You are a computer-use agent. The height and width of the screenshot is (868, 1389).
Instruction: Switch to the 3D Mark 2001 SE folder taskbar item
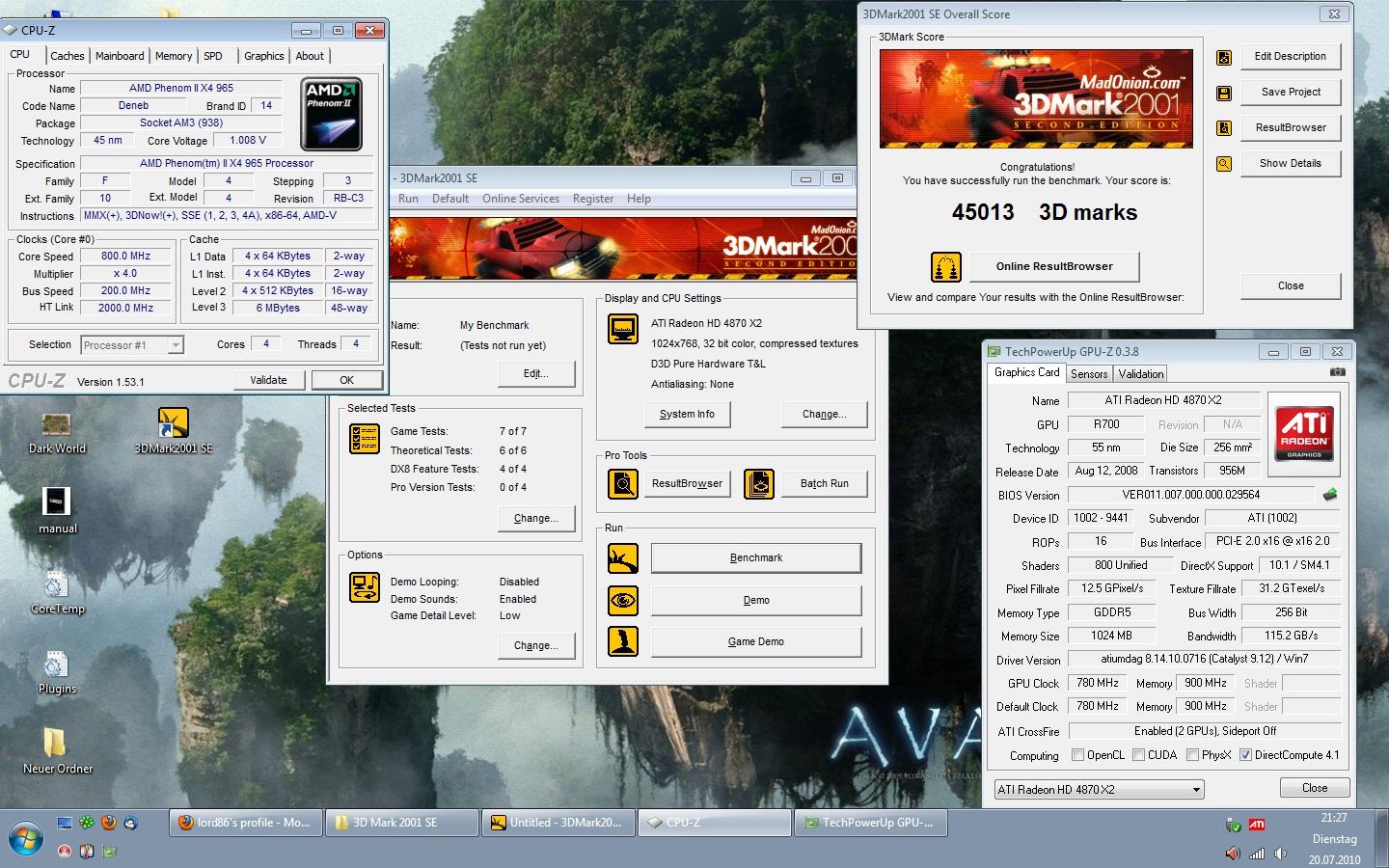402,823
